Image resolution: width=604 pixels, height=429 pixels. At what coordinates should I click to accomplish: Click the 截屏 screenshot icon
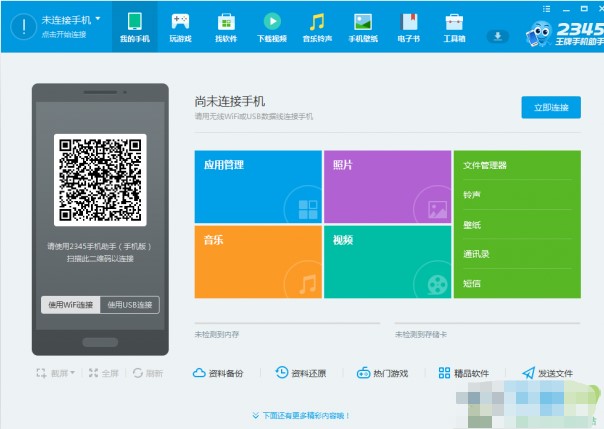[x=41, y=373]
